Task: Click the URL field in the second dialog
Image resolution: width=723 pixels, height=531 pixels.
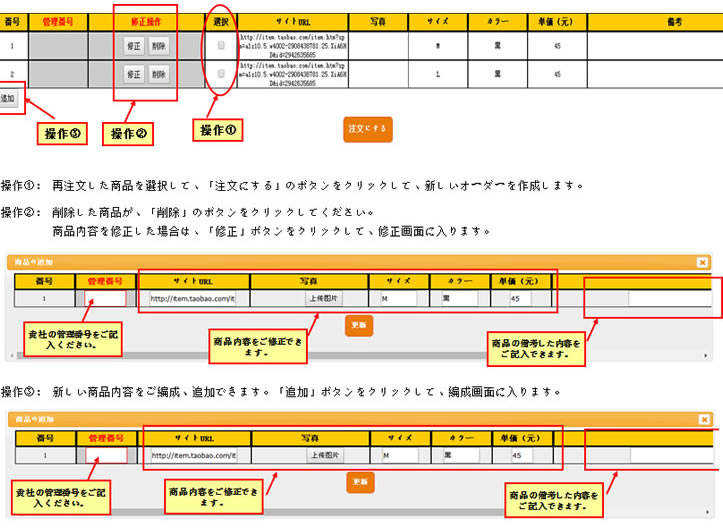Action: coord(194,455)
